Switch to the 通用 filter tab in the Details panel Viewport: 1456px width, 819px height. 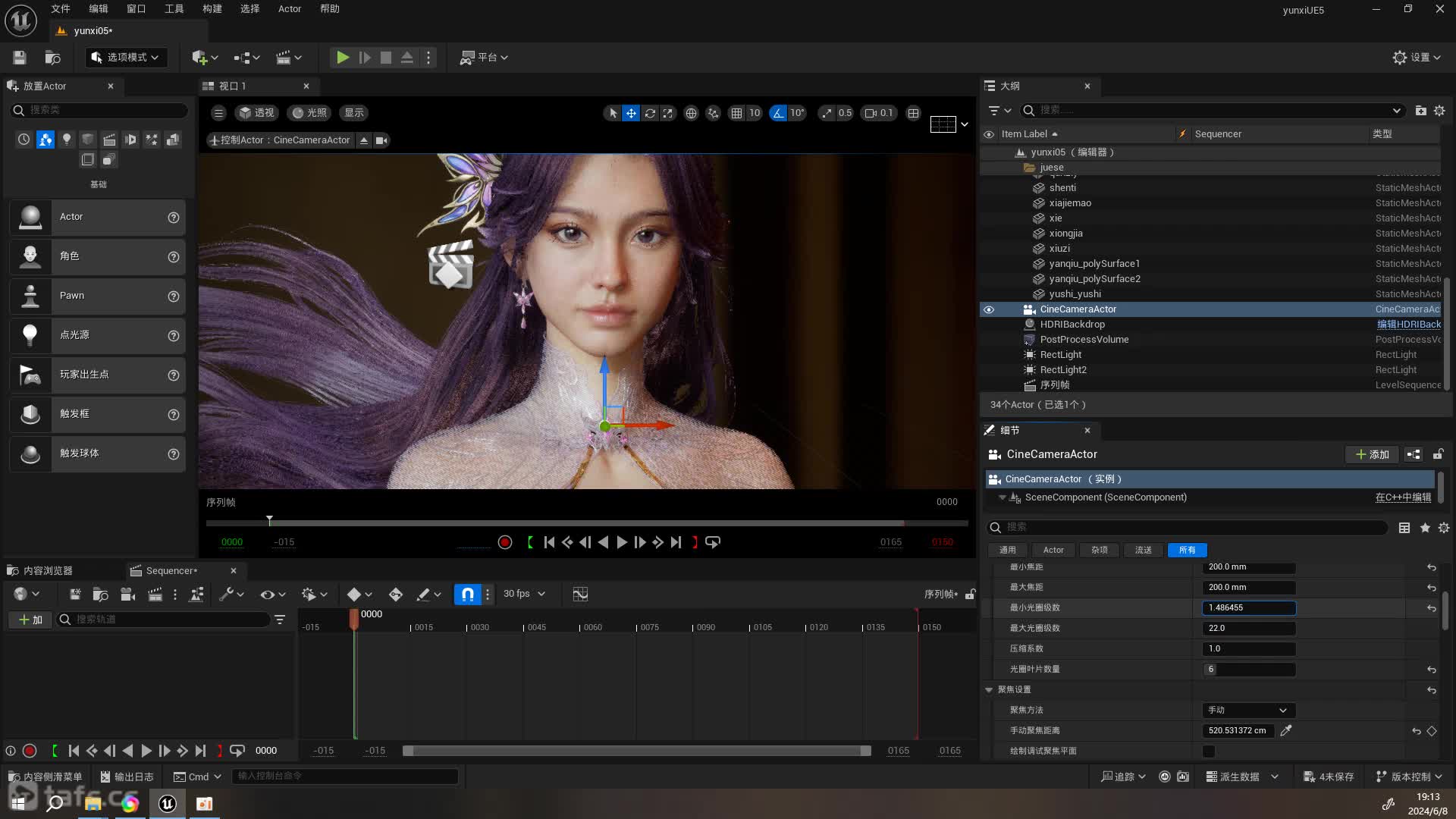pos(1007,551)
